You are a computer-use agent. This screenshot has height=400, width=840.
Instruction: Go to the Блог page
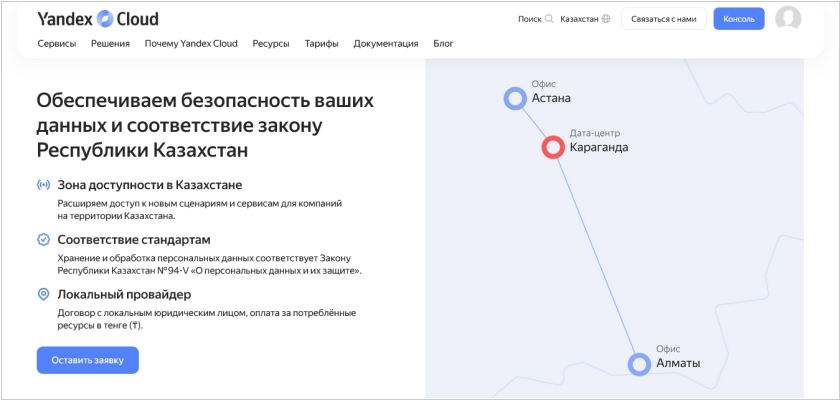444,43
